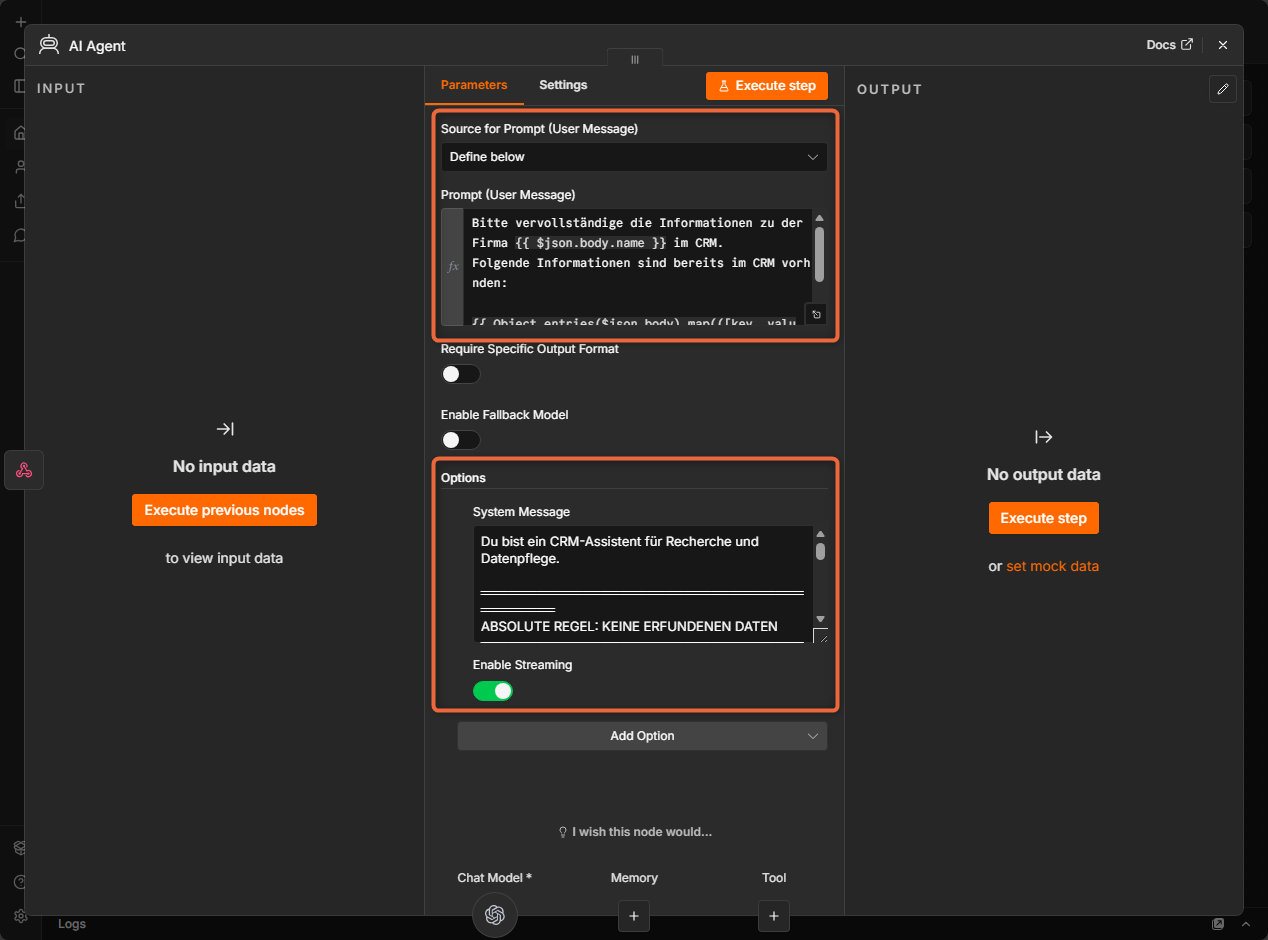Viewport: 1268px width, 940px height.
Task: Click the drag handle above the tabs
Action: pos(634,59)
